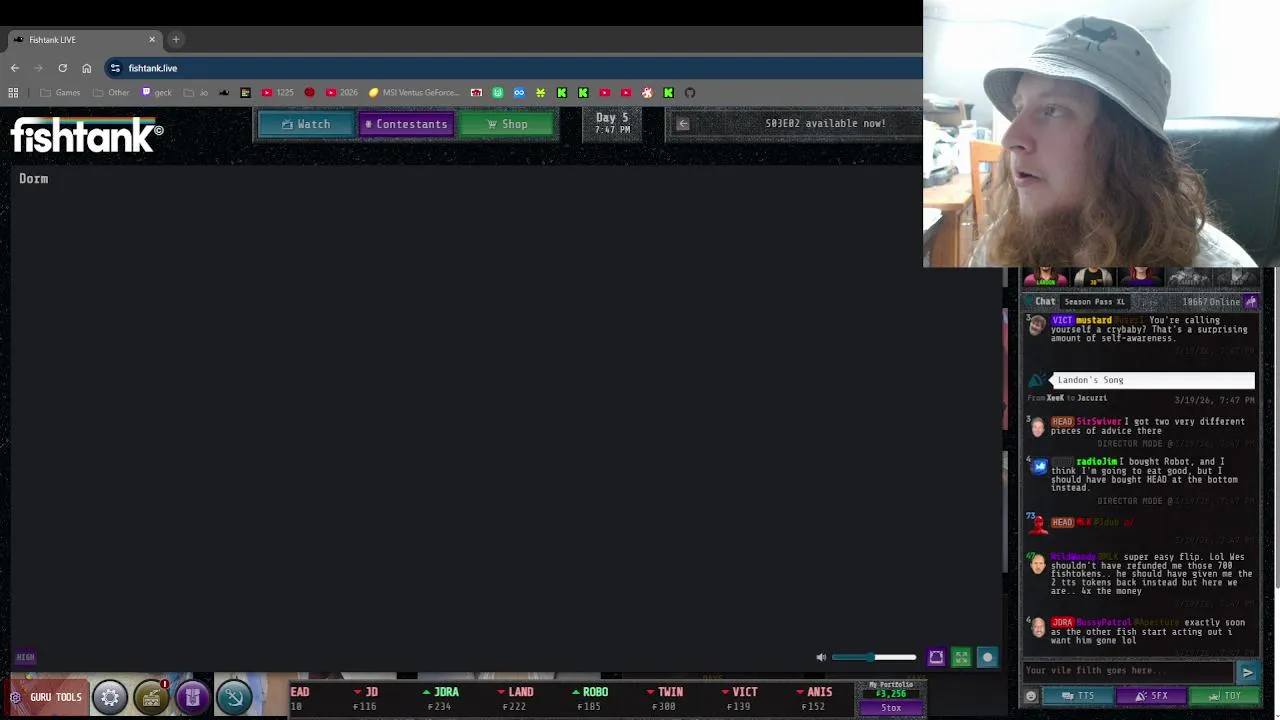Screen dimensions: 1280x720
Task: Select the JD stock ticker
Action: [366, 698]
